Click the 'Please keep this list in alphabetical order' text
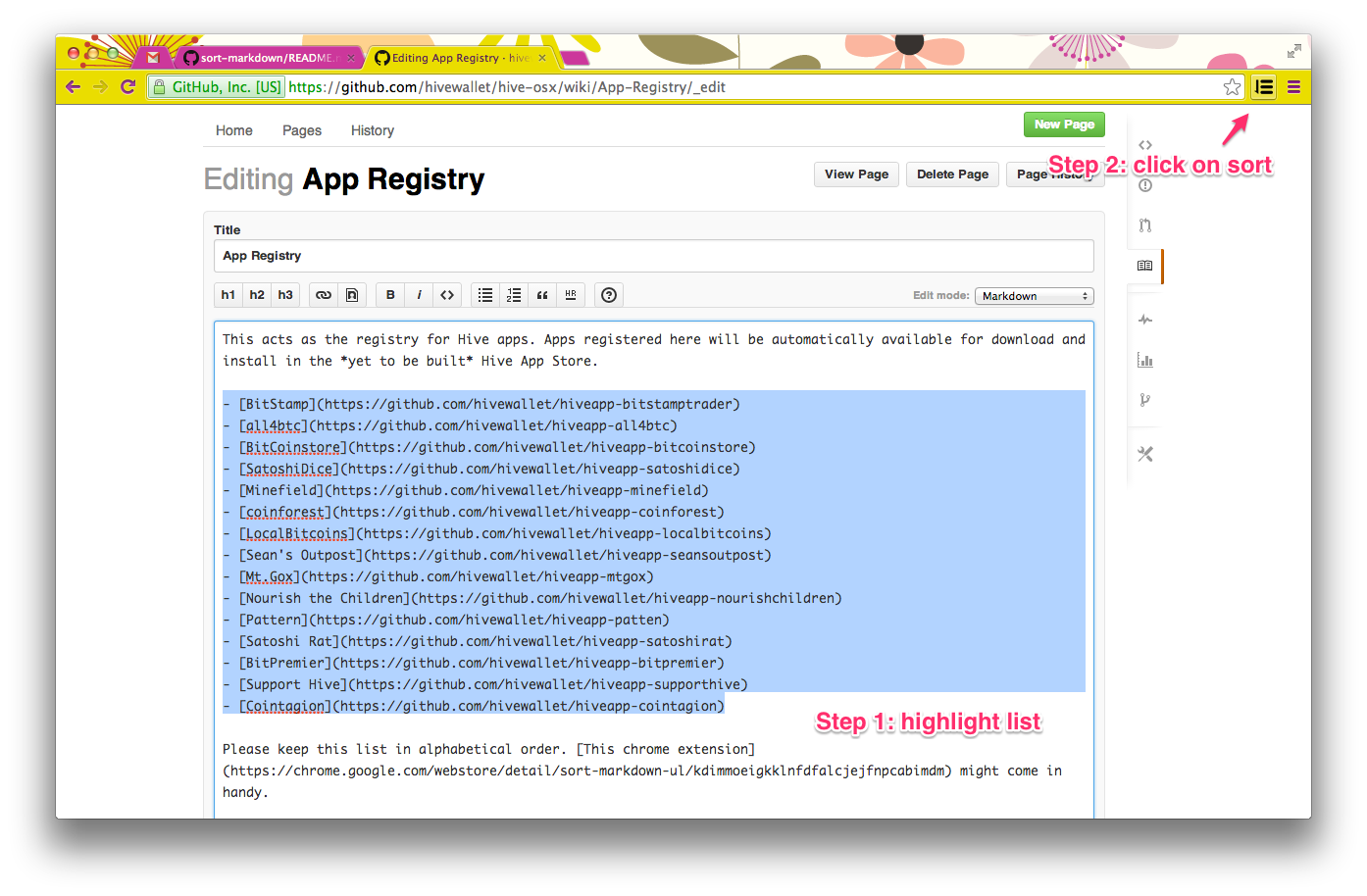 click(393, 749)
